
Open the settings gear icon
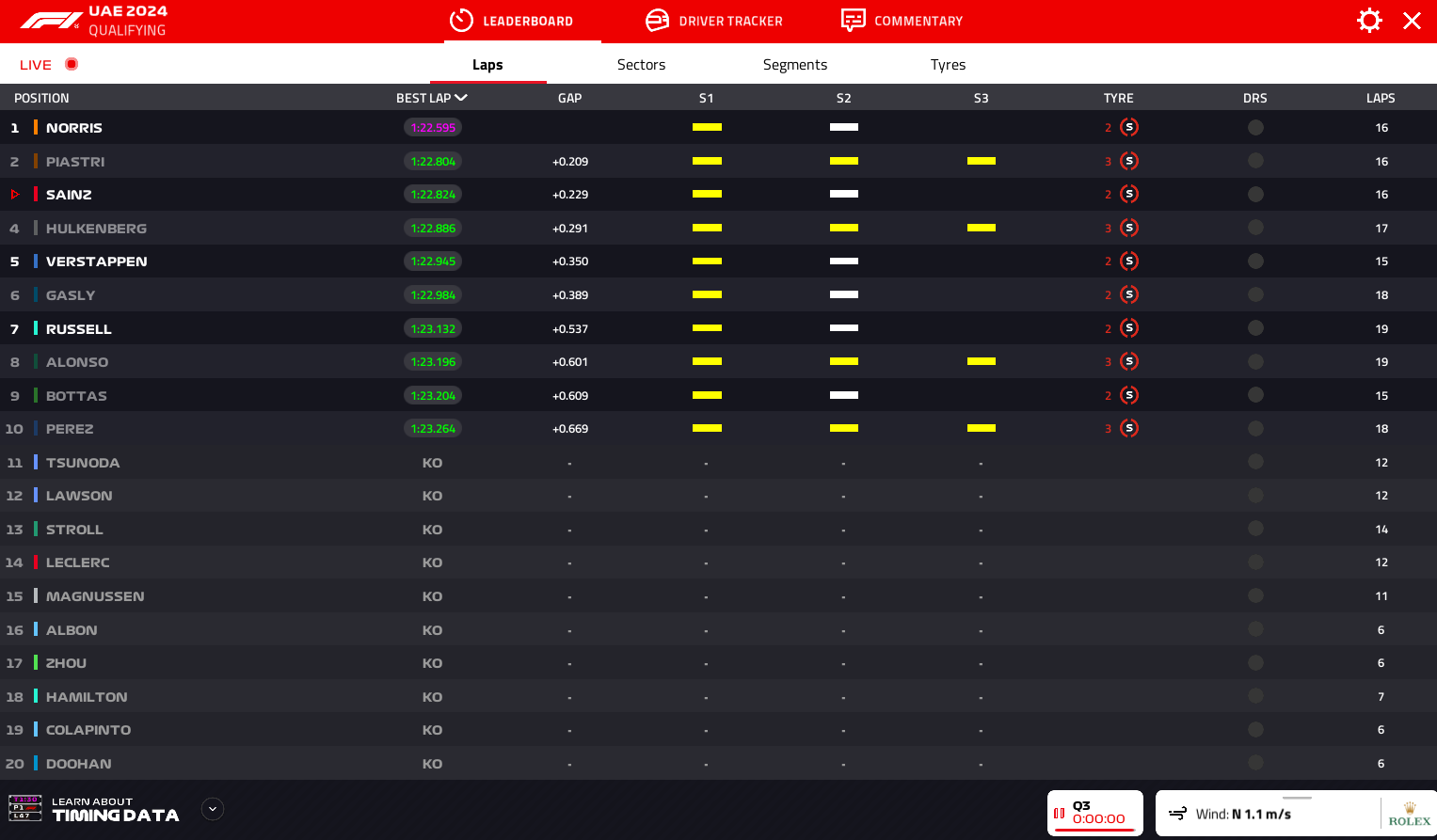point(1369,21)
